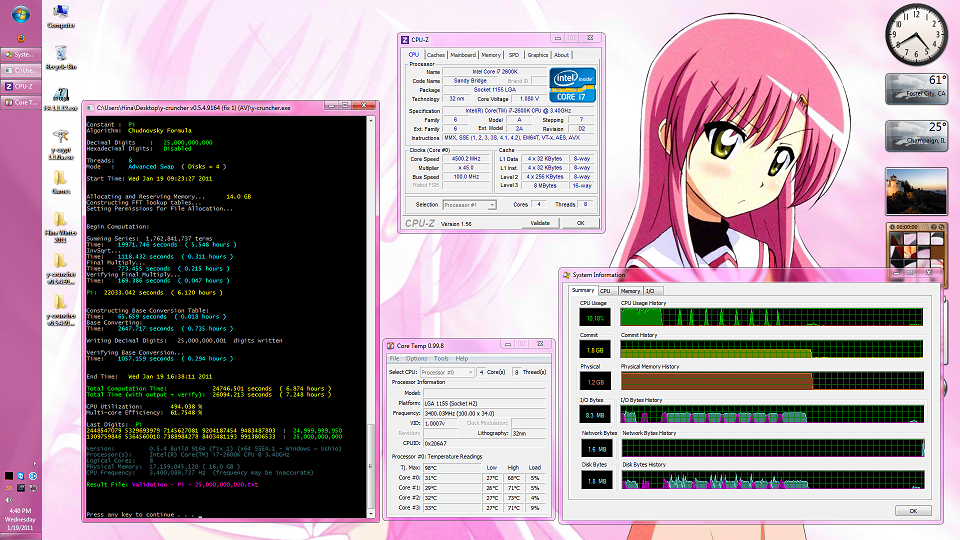Click the CPU-Z taskbar button
The width and height of the screenshot is (960, 540).
[x=22, y=87]
